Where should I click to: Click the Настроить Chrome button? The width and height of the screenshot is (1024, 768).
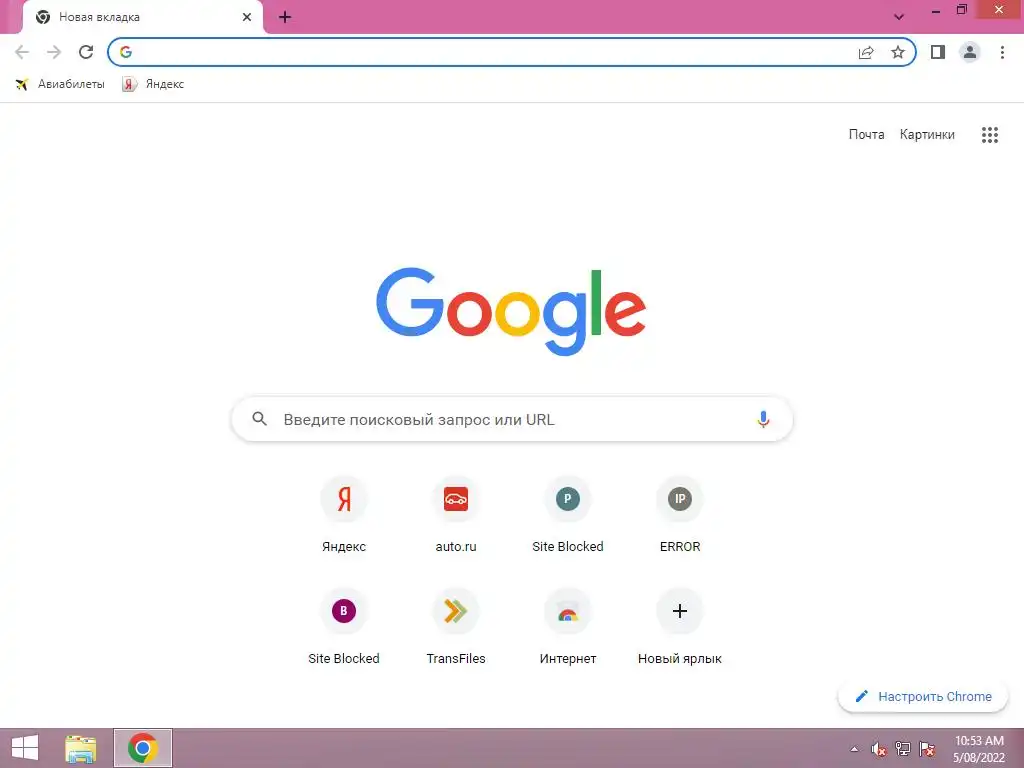923,697
